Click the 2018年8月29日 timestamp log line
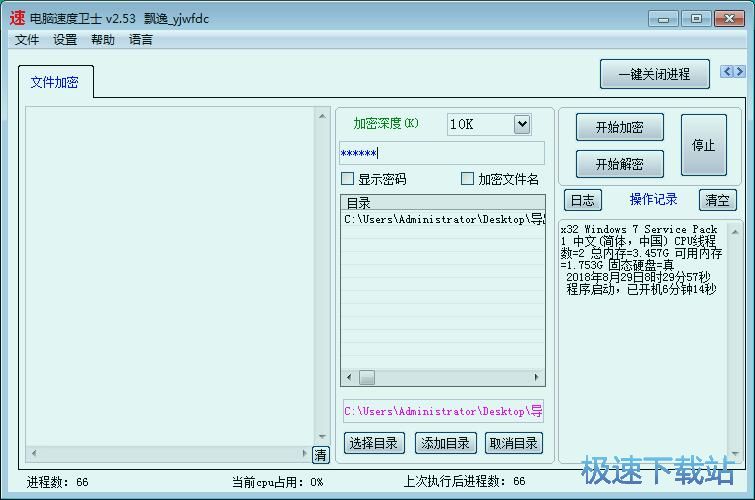Screen dimensions: 755x500 click(x=638, y=277)
